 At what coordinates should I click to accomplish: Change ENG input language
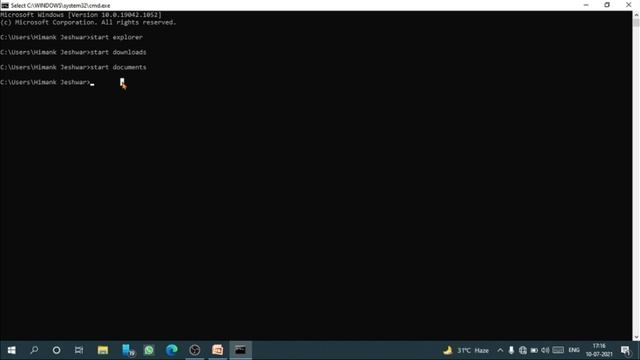click(574, 350)
